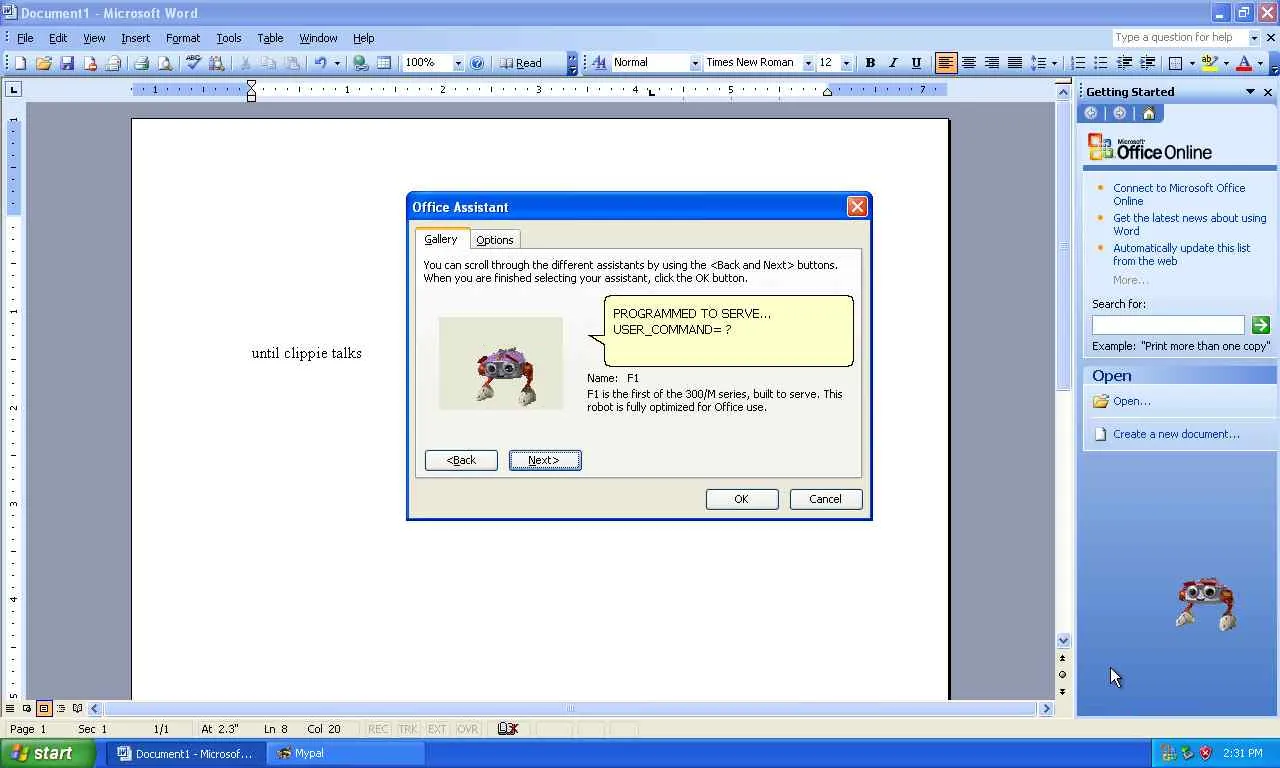Screen dimensions: 1280x768
Task: Click <Back in the Office Assistant gallery
Action: pos(461,460)
